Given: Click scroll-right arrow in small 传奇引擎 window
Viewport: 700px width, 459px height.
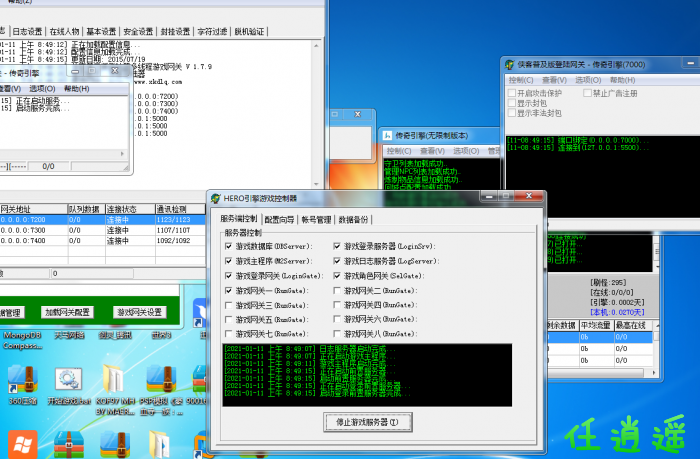Looking at the screenshot, I should 122,154.
